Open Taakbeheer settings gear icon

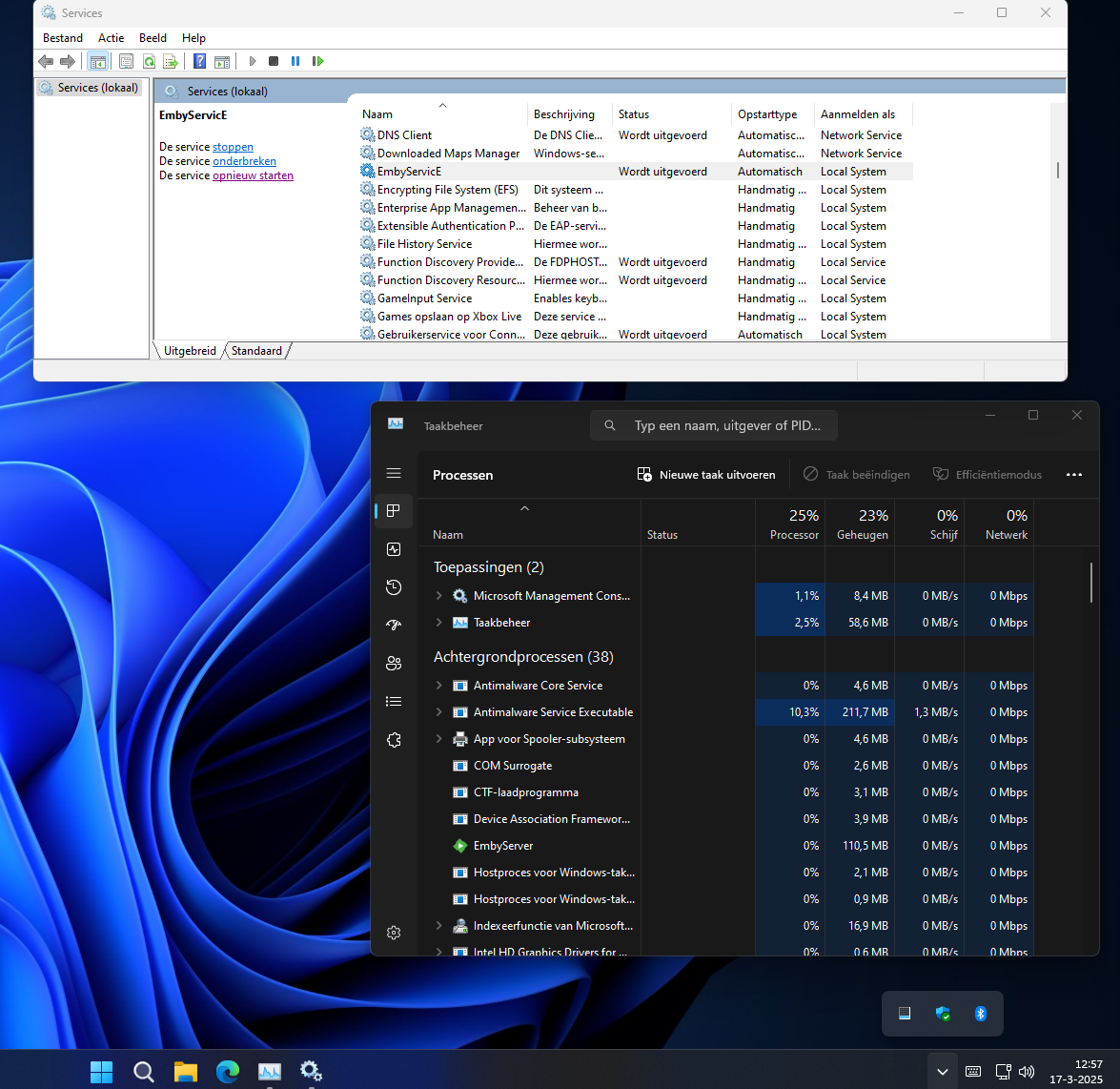394,933
